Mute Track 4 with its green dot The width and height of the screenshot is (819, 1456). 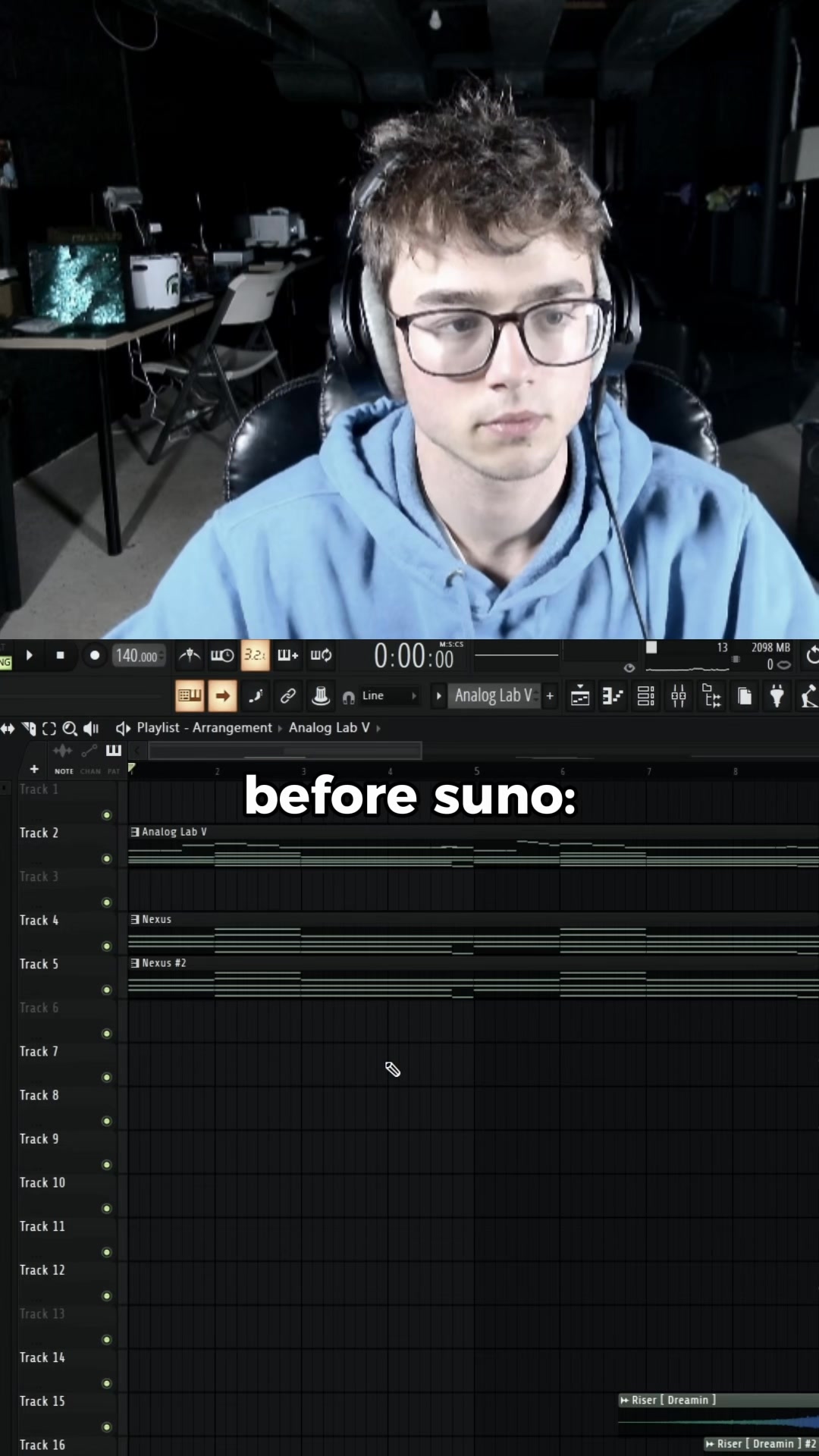coord(107,946)
